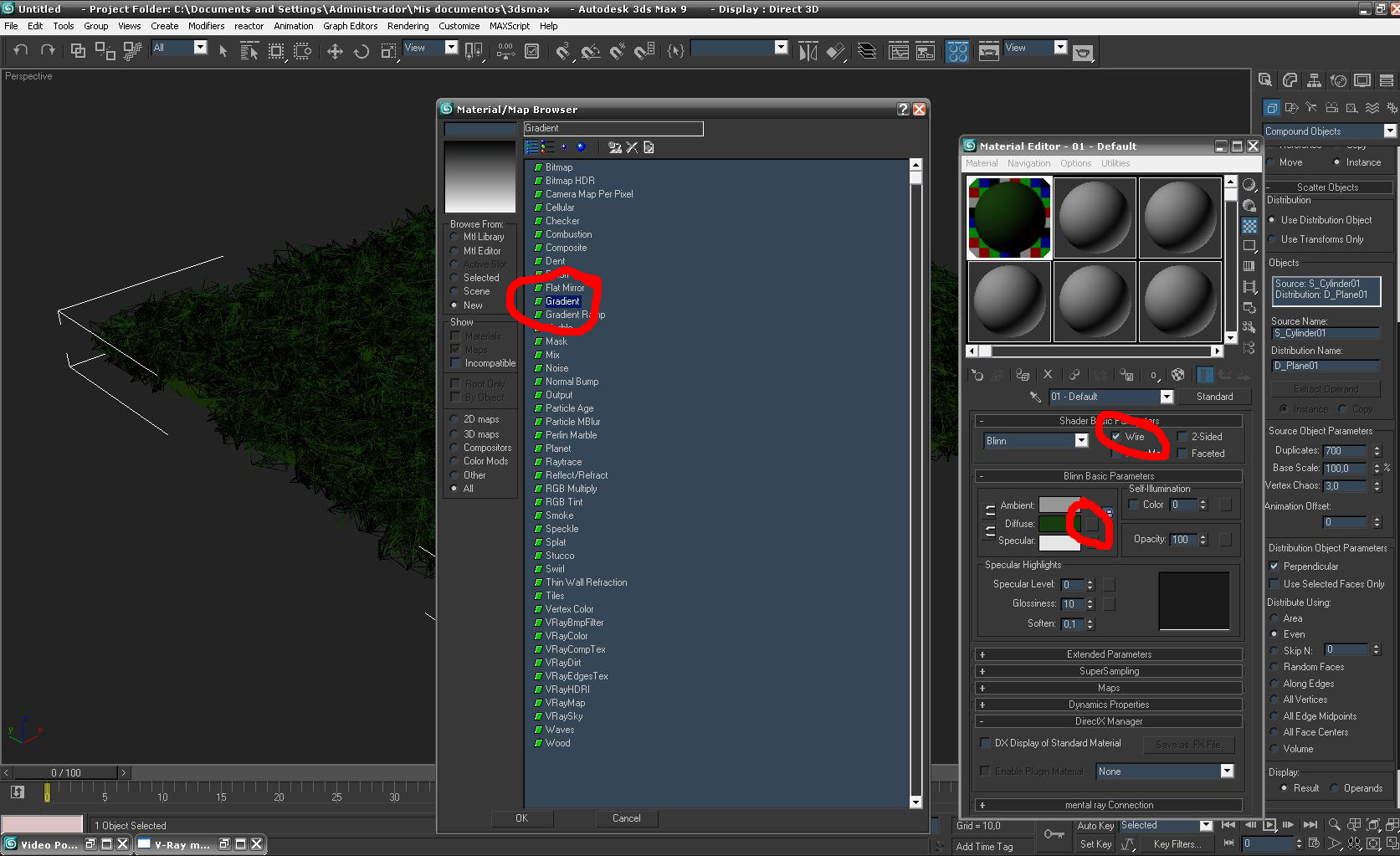Uncheck the Perpendicular checkbox
The height and width of the screenshot is (856, 1400).
tap(1274, 566)
